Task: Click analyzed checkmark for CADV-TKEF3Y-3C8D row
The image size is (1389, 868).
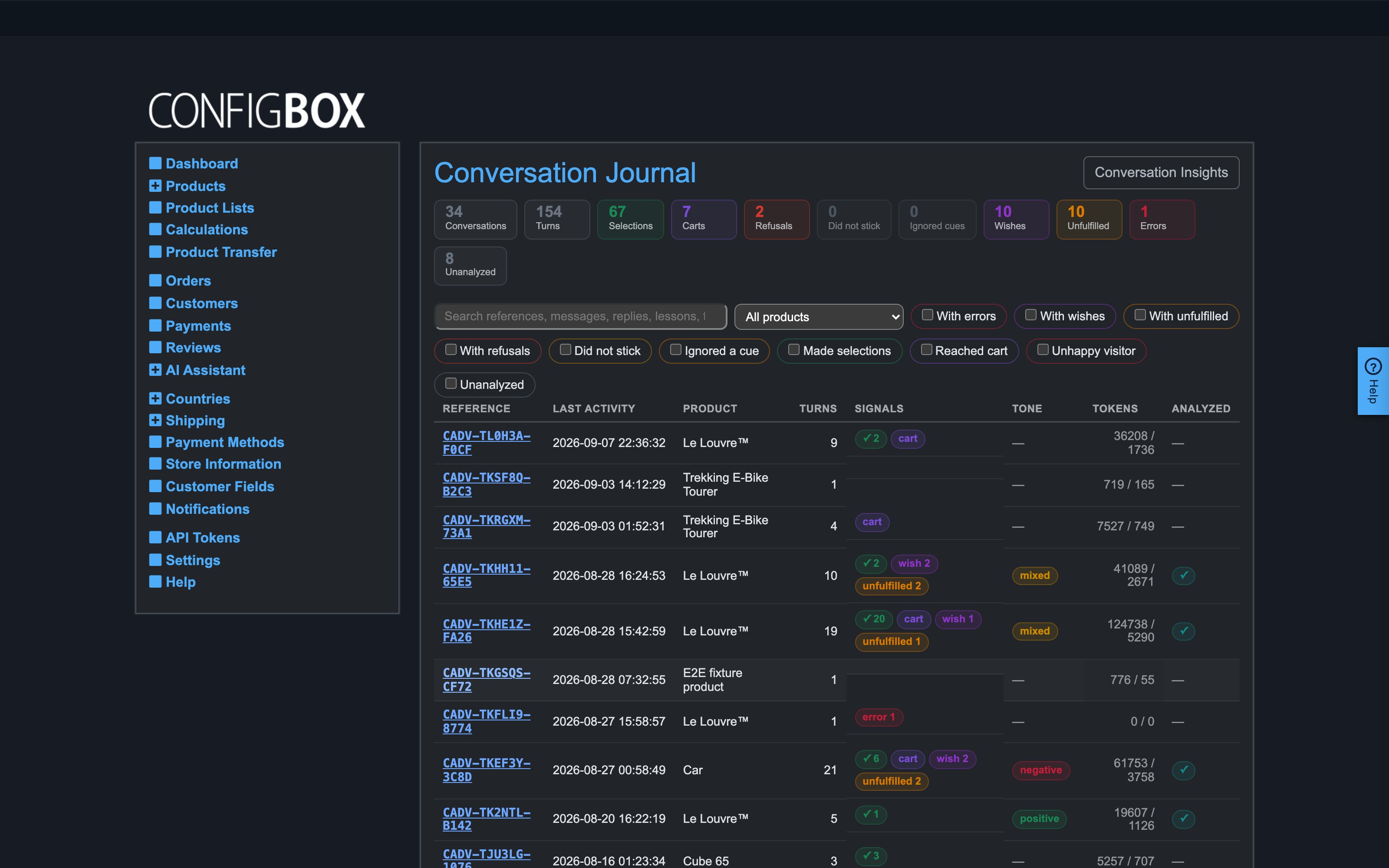Action: [1184, 770]
